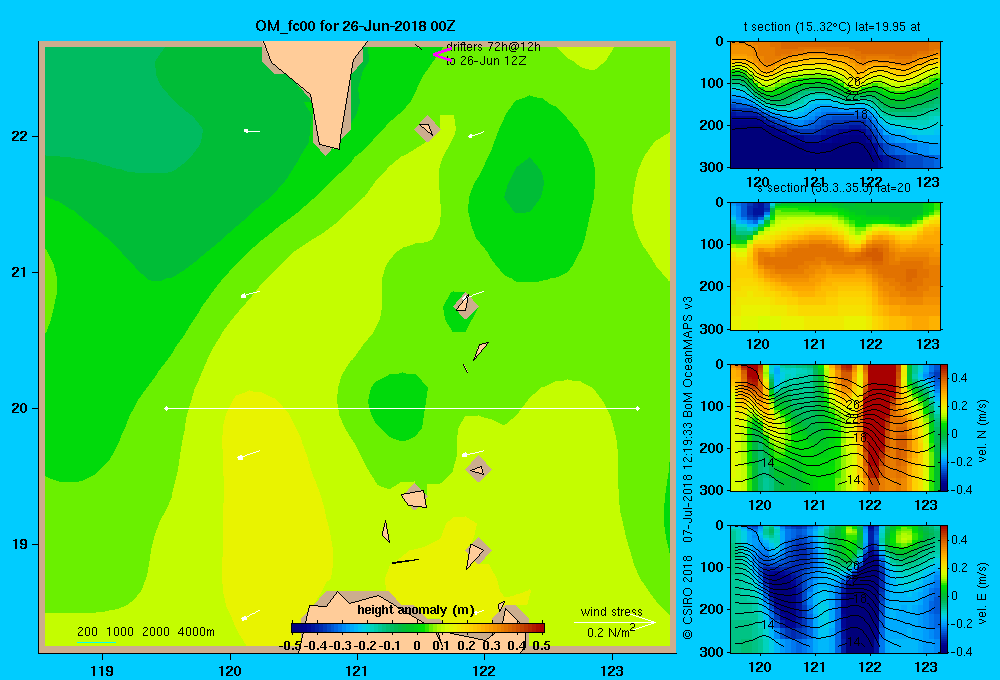Click the white section line at latitude 20
This screenshot has width=1000, height=680.
coord(402,408)
